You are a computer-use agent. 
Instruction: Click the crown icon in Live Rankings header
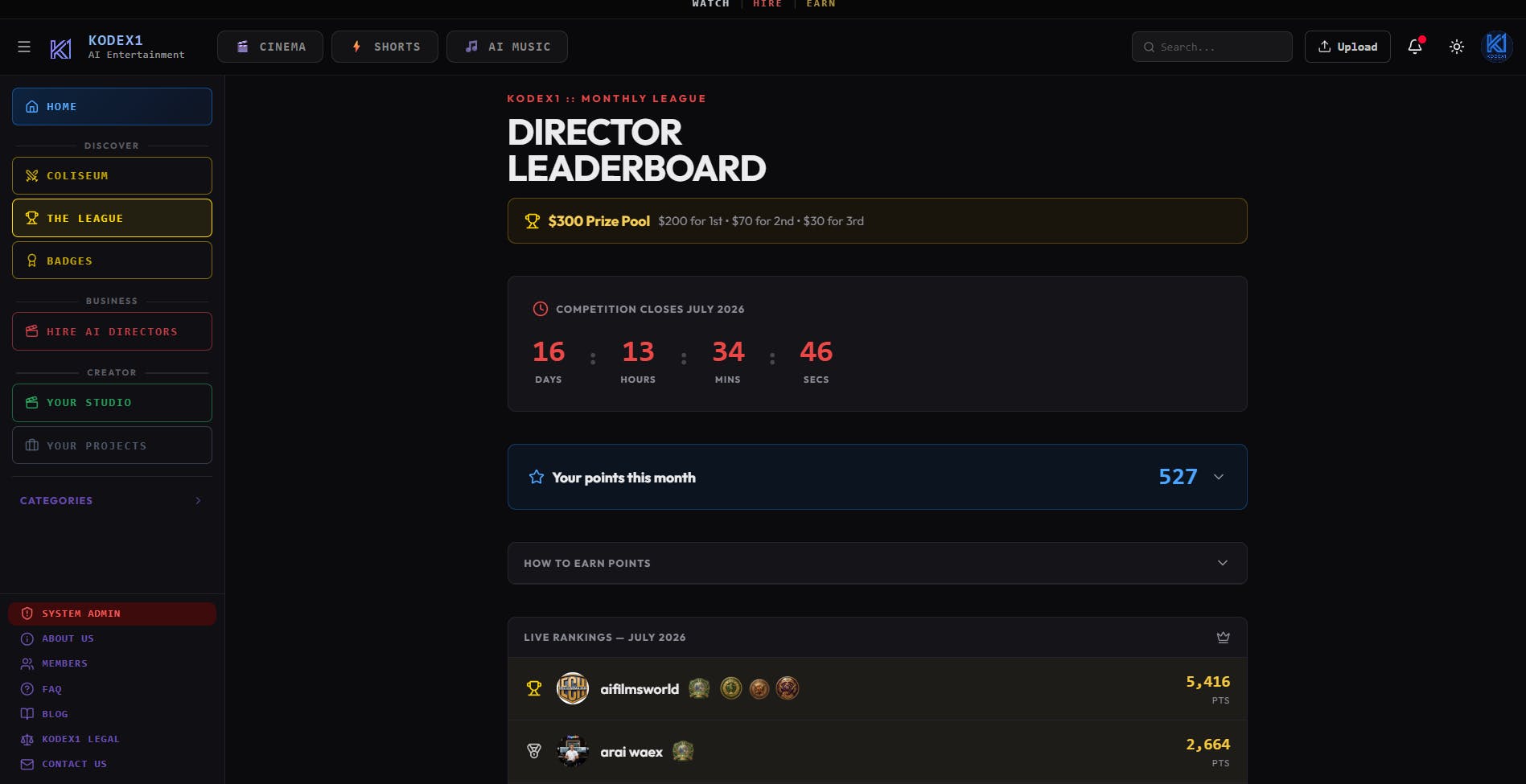(1223, 637)
